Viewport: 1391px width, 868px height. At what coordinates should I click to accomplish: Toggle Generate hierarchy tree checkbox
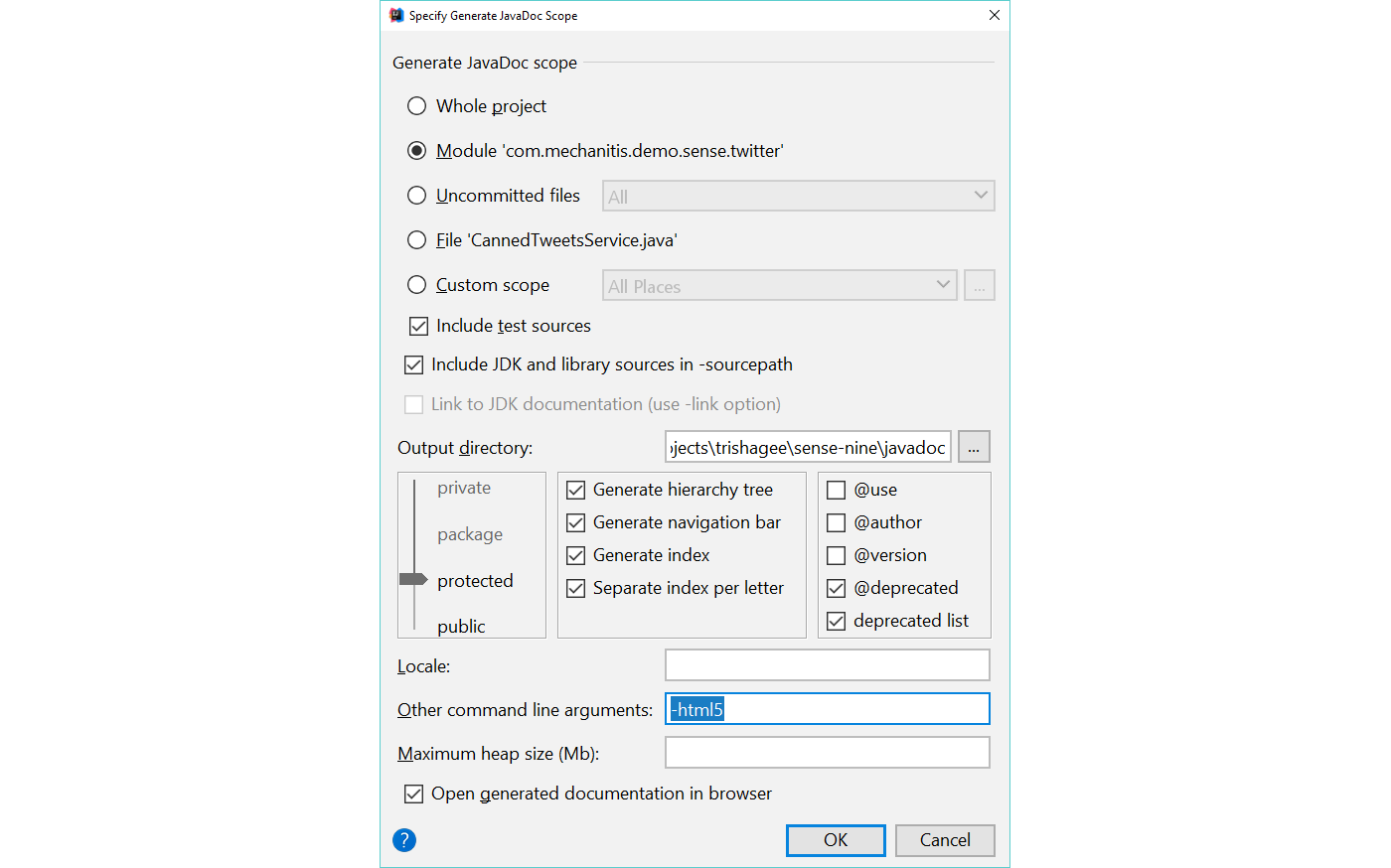pos(576,490)
